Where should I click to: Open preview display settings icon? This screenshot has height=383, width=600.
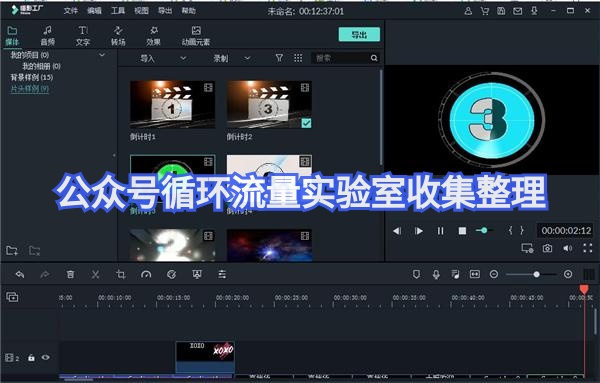pyautogui.click(x=527, y=248)
